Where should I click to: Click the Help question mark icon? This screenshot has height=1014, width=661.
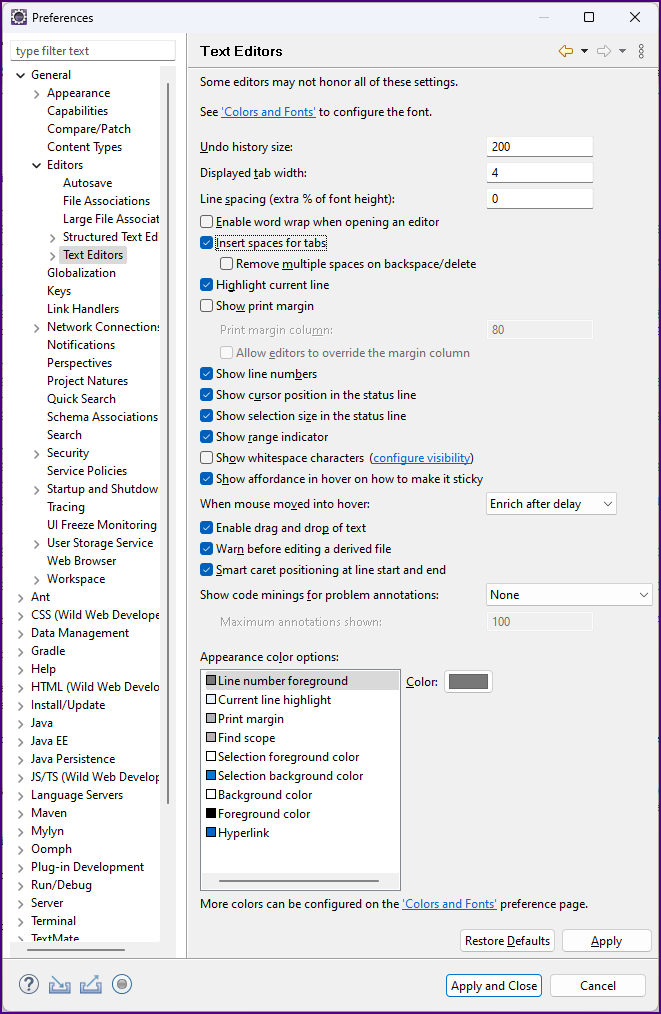(28, 984)
